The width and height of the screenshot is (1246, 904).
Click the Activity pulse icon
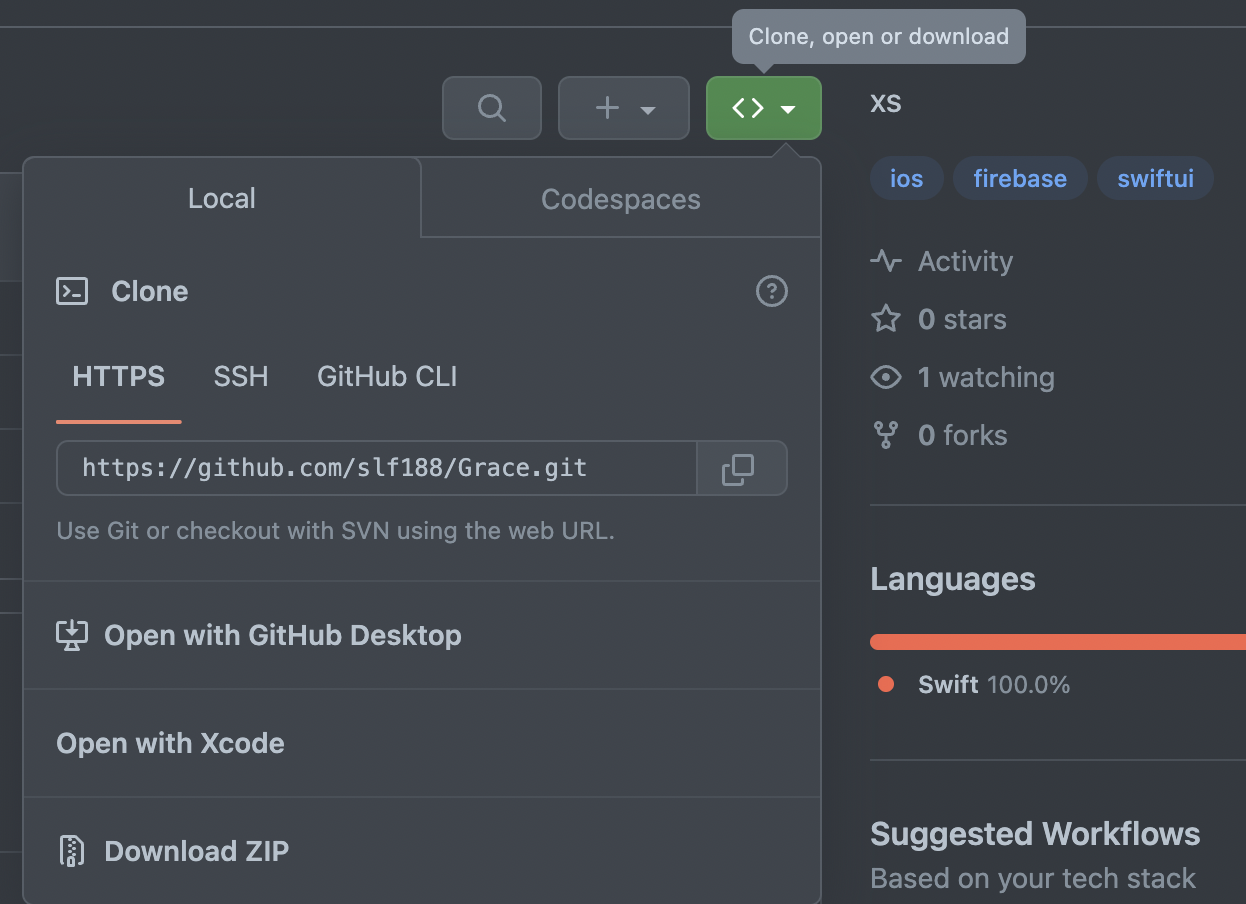(x=886, y=261)
